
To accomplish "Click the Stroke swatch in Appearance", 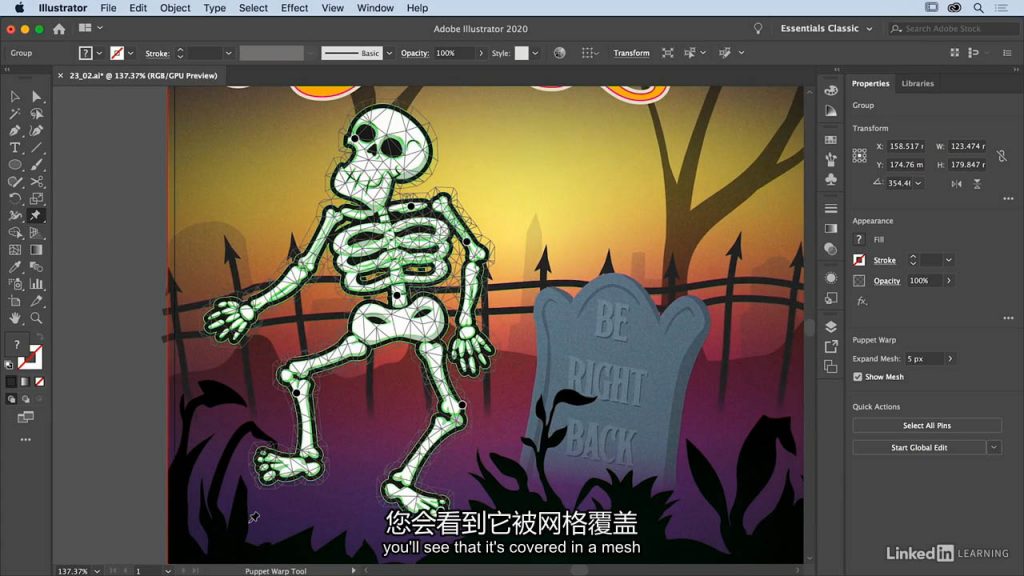I will [859, 260].
